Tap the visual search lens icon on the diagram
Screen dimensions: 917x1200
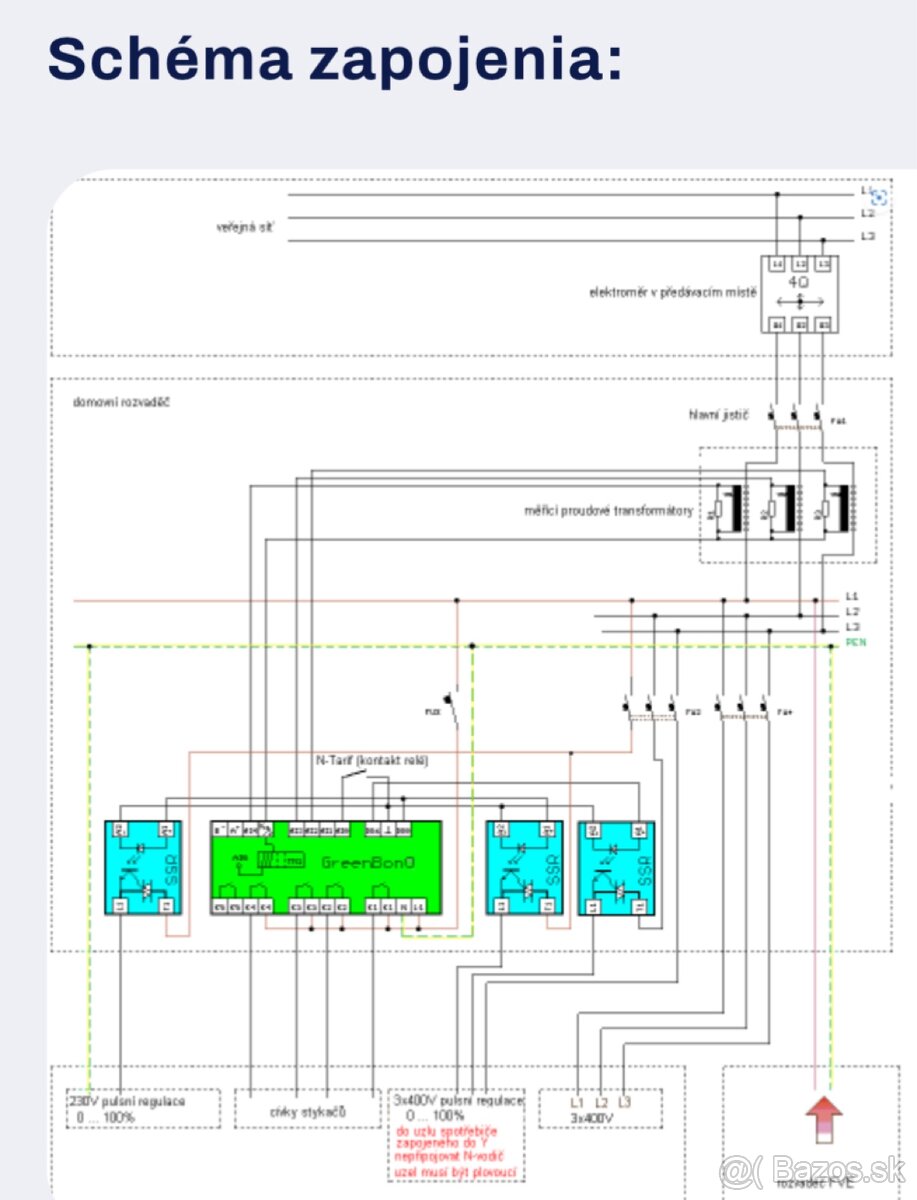click(879, 197)
